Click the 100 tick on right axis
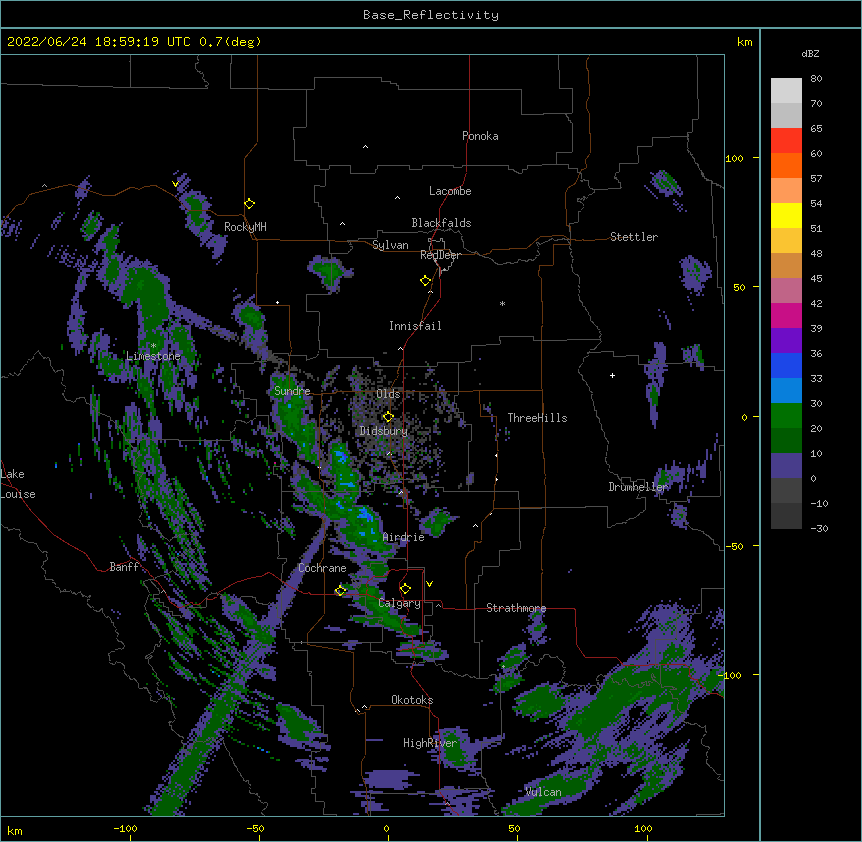862x842 pixels. tap(734, 158)
